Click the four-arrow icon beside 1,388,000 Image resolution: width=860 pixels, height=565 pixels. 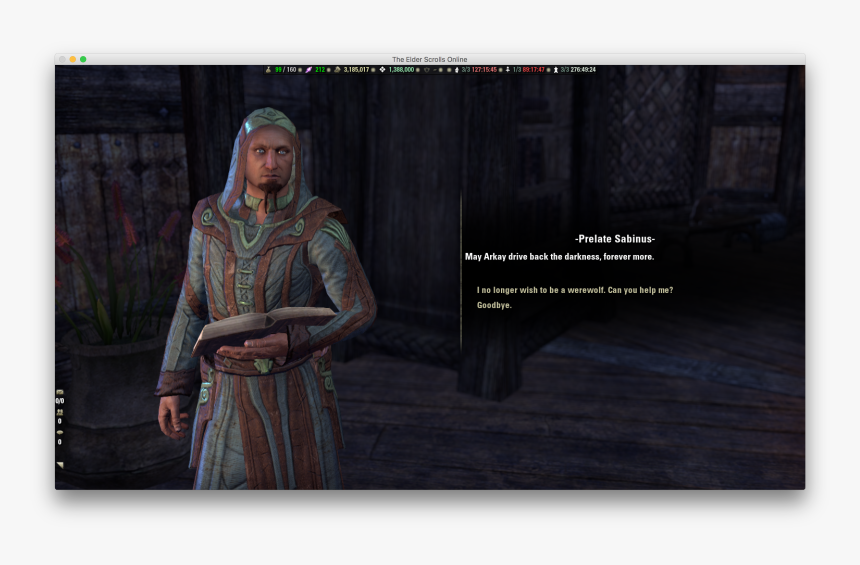382,70
